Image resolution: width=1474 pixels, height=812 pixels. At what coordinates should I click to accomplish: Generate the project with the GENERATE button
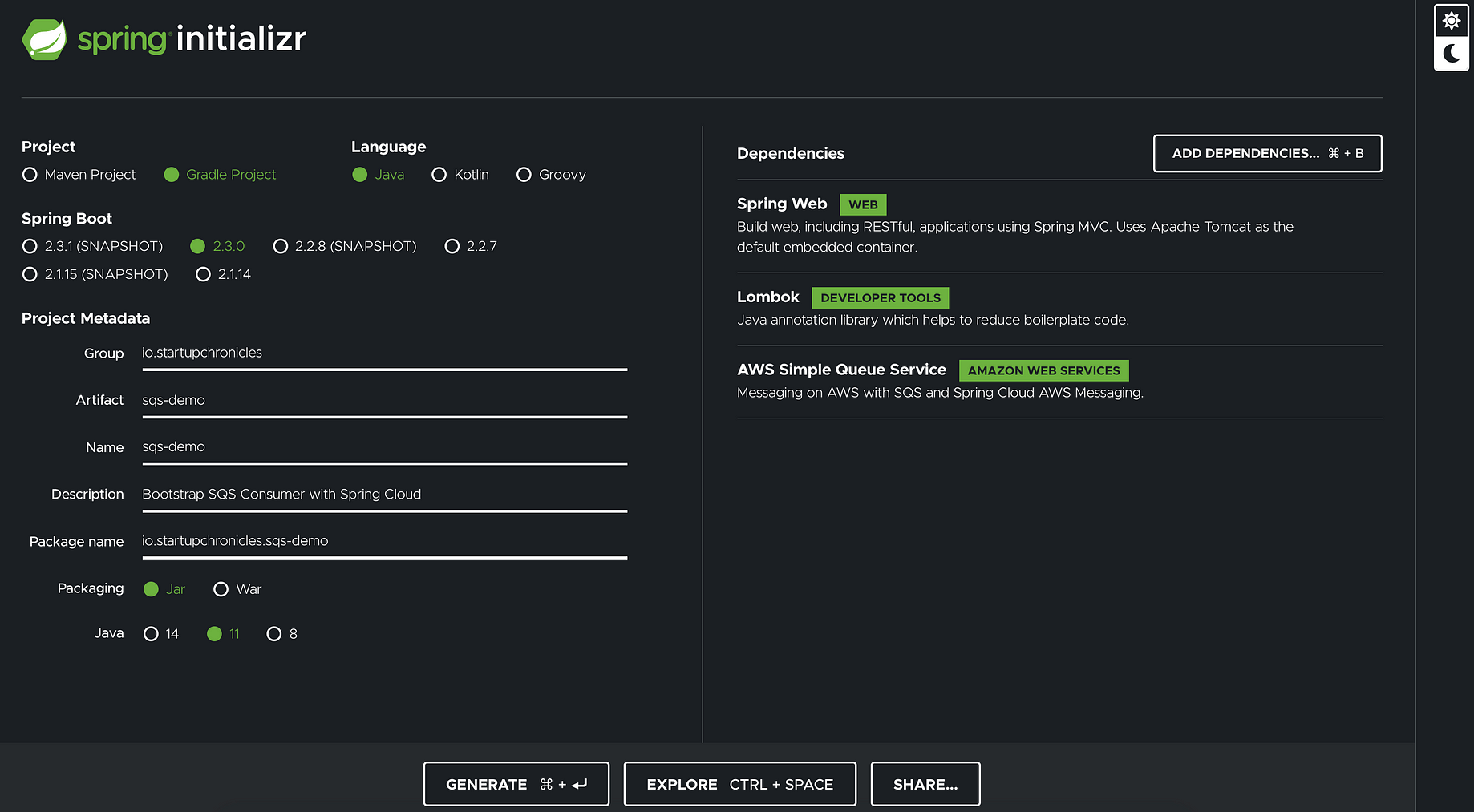[516, 784]
